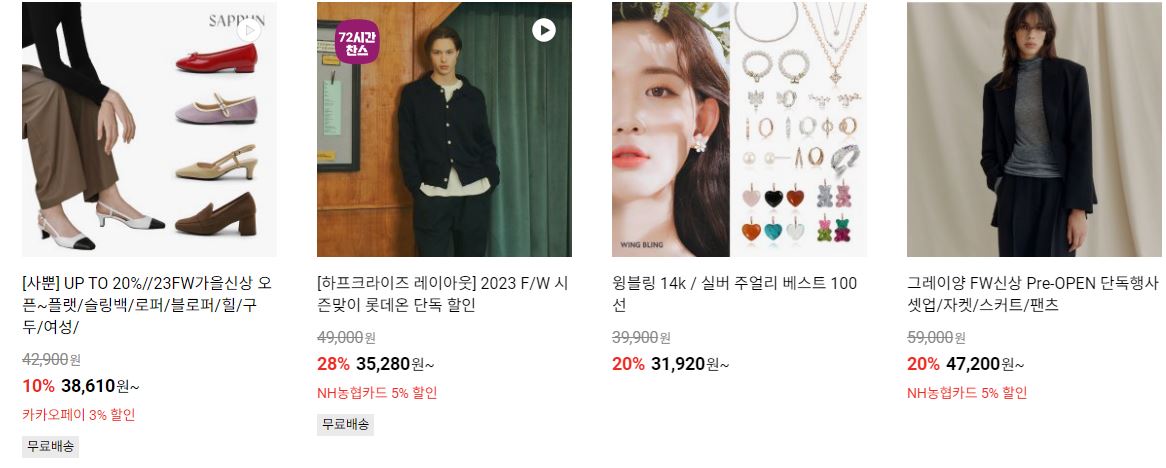Open the [하프크라이즈 레이아웃] 2023 F/W title
The image size is (1166, 468).
click(442, 294)
